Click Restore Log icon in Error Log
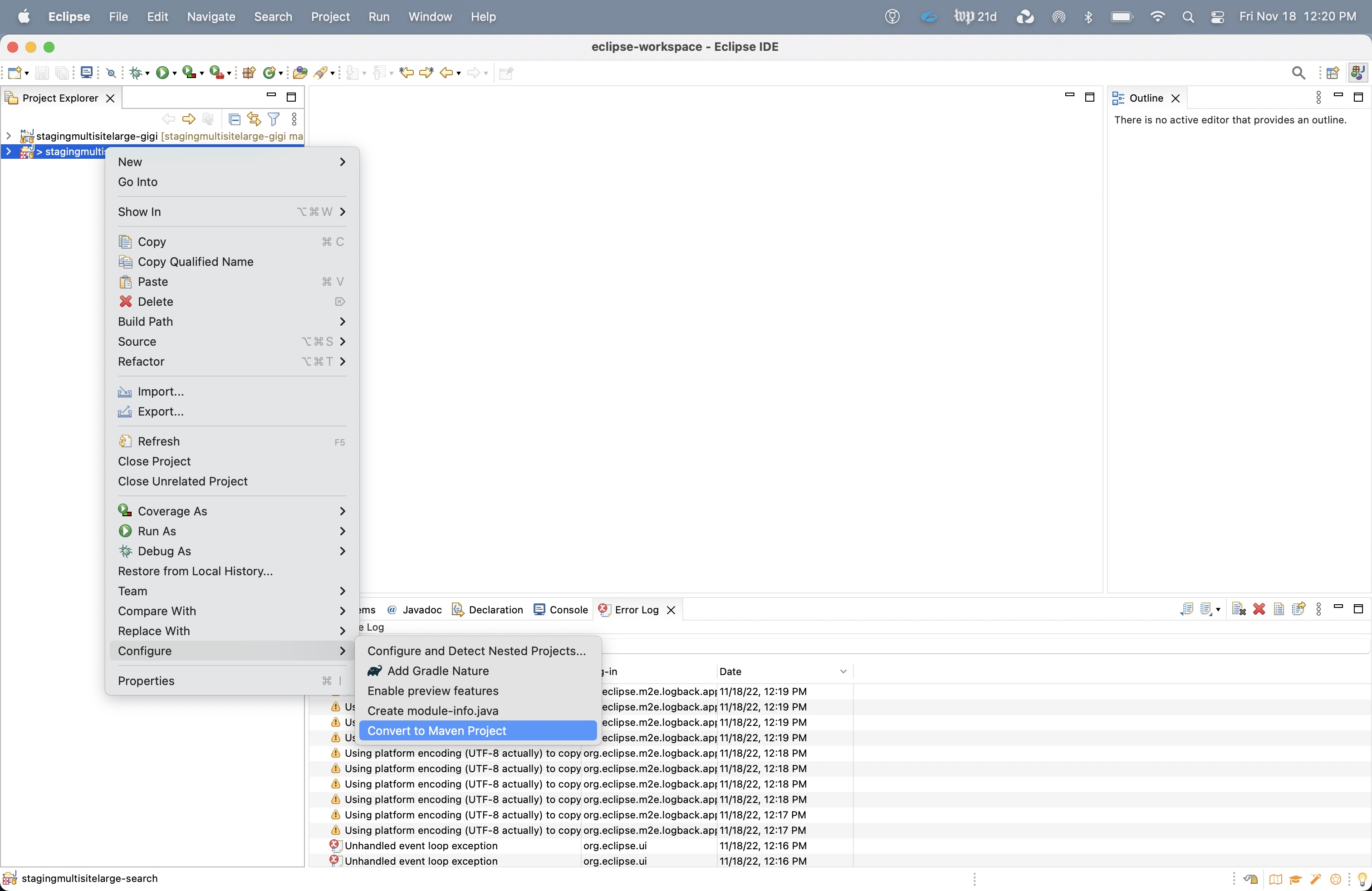Viewport: 1372px width, 891px height. (x=1298, y=609)
